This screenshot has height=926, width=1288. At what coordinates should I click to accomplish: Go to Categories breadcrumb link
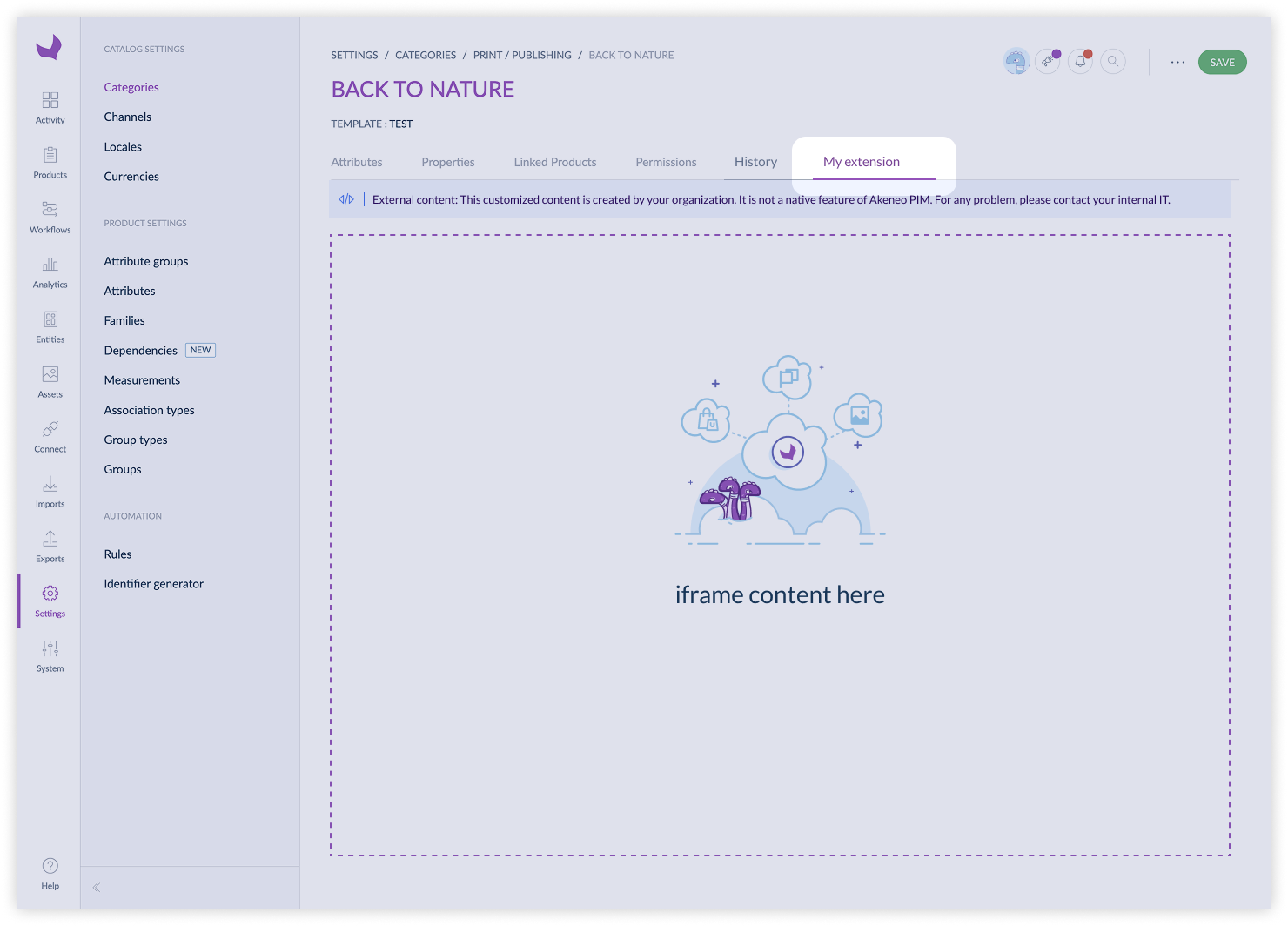(426, 55)
